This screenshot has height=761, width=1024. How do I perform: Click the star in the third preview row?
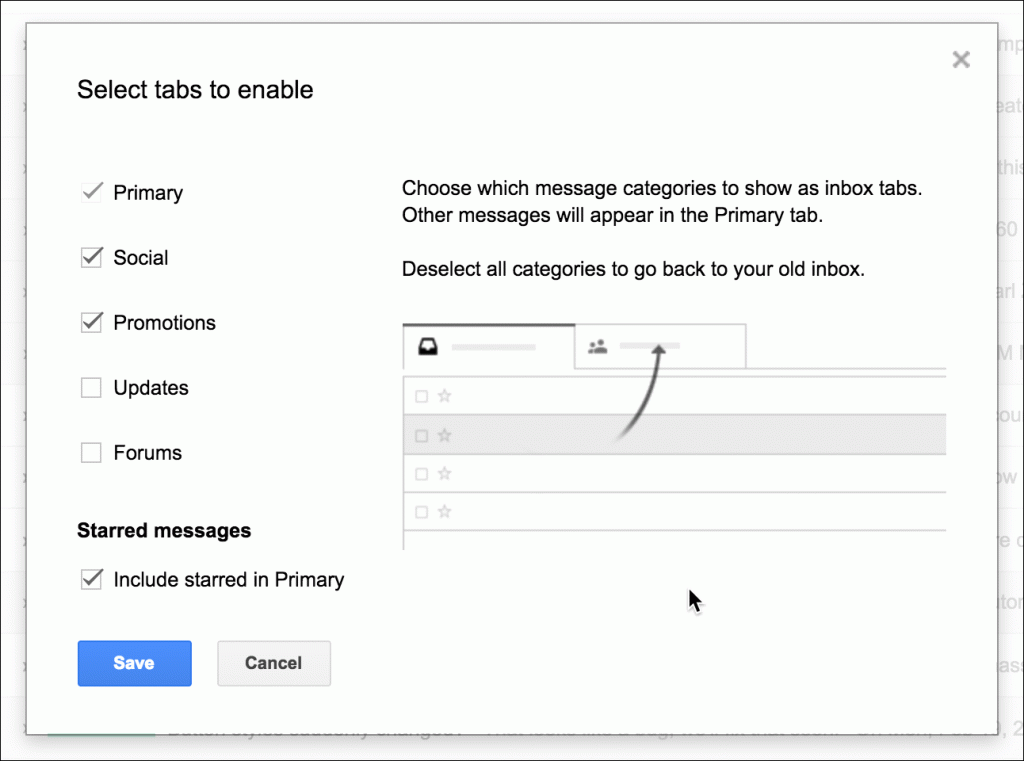click(445, 473)
